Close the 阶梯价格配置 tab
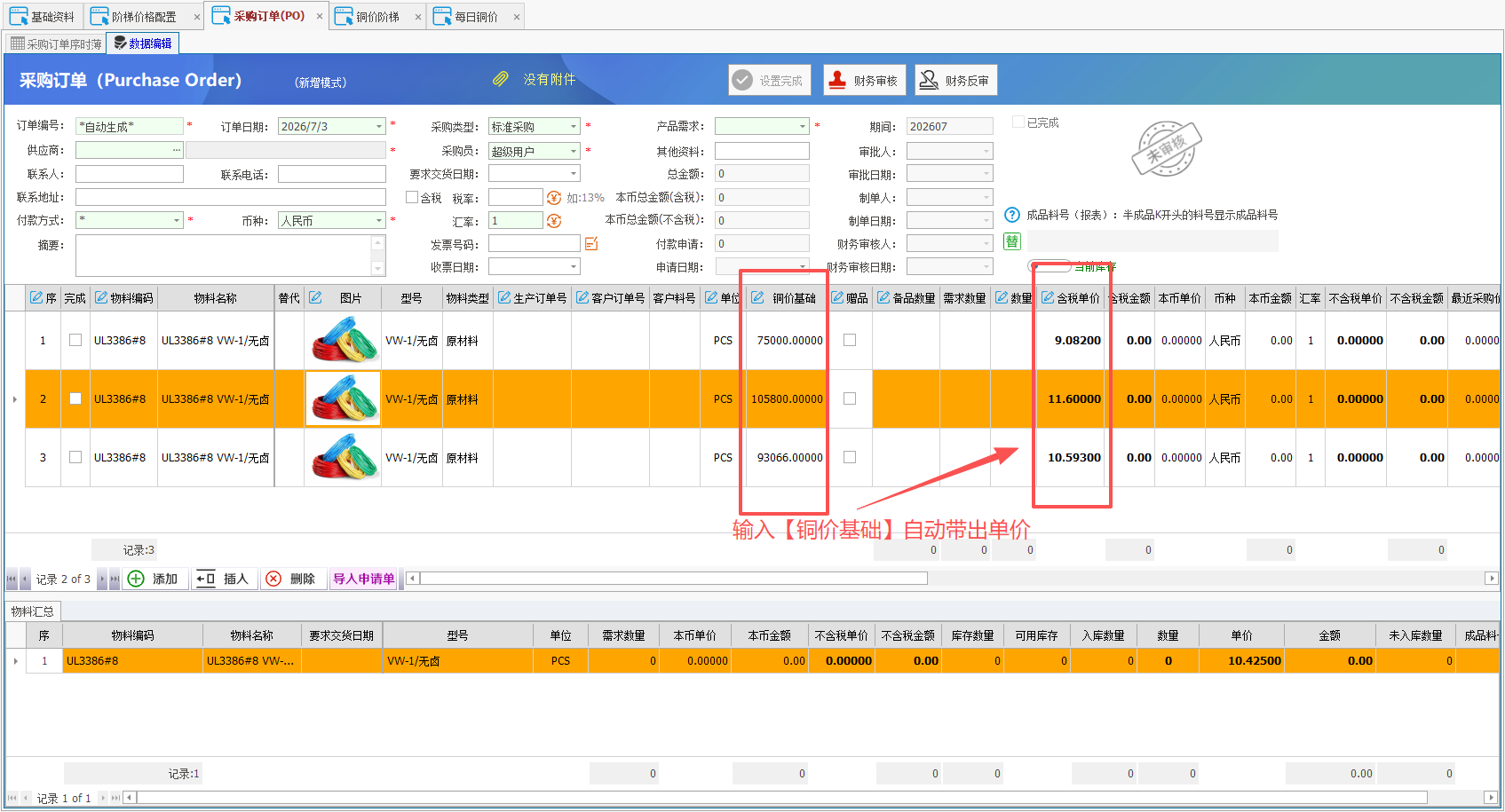This screenshot has width=1505, height=812. click(197, 17)
